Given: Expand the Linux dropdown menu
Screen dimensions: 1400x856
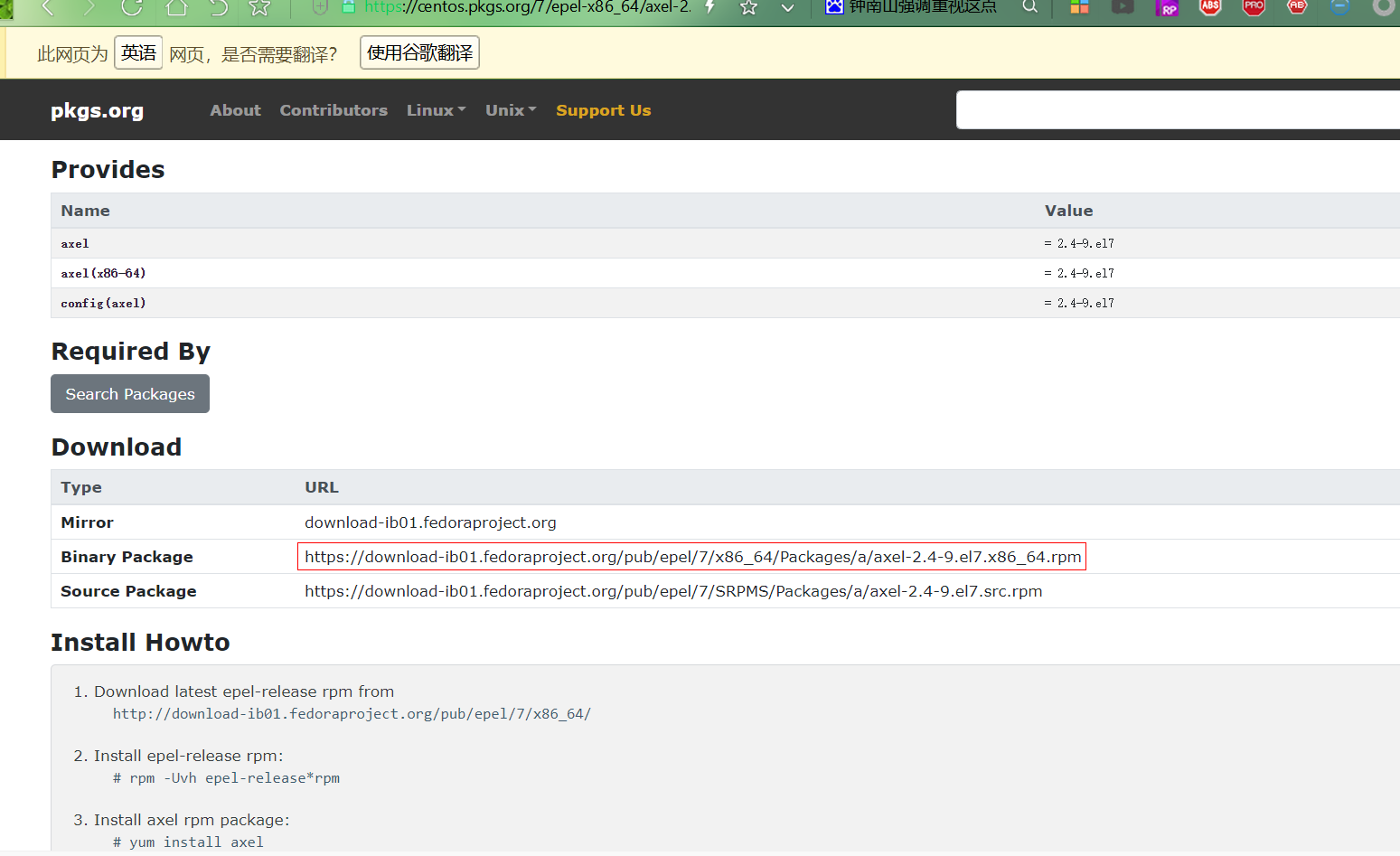Looking at the screenshot, I should click(x=437, y=110).
